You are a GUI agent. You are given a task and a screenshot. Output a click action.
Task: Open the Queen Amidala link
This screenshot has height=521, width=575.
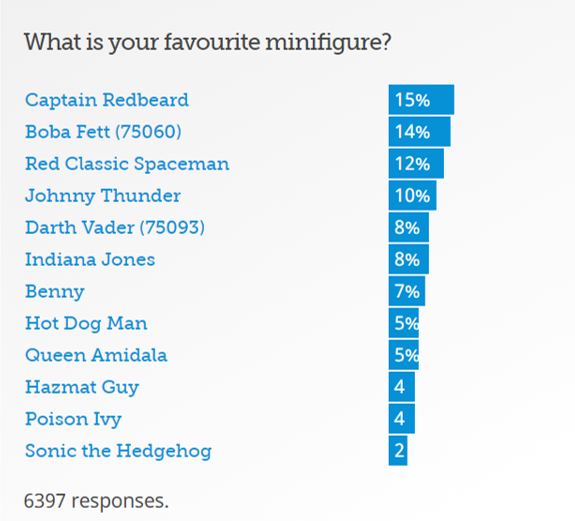point(96,355)
